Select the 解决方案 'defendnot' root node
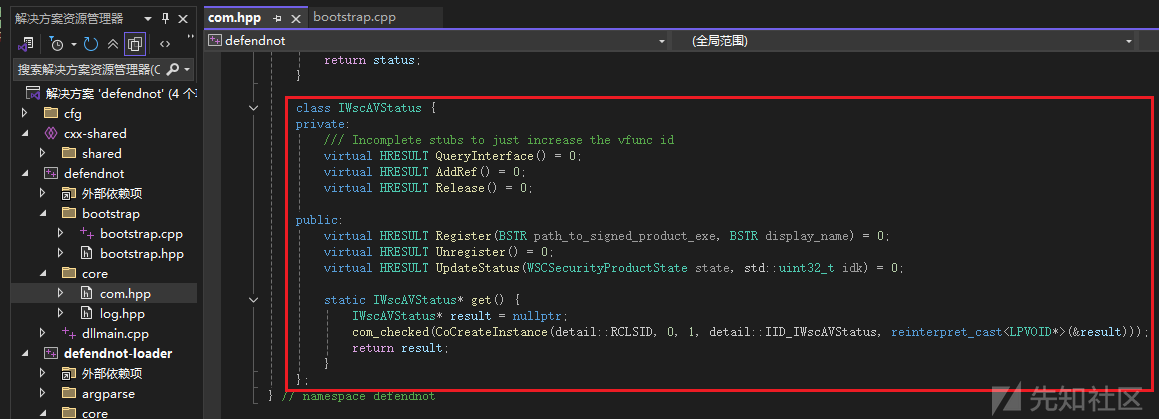This screenshot has height=419, width=1159. coord(111,94)
